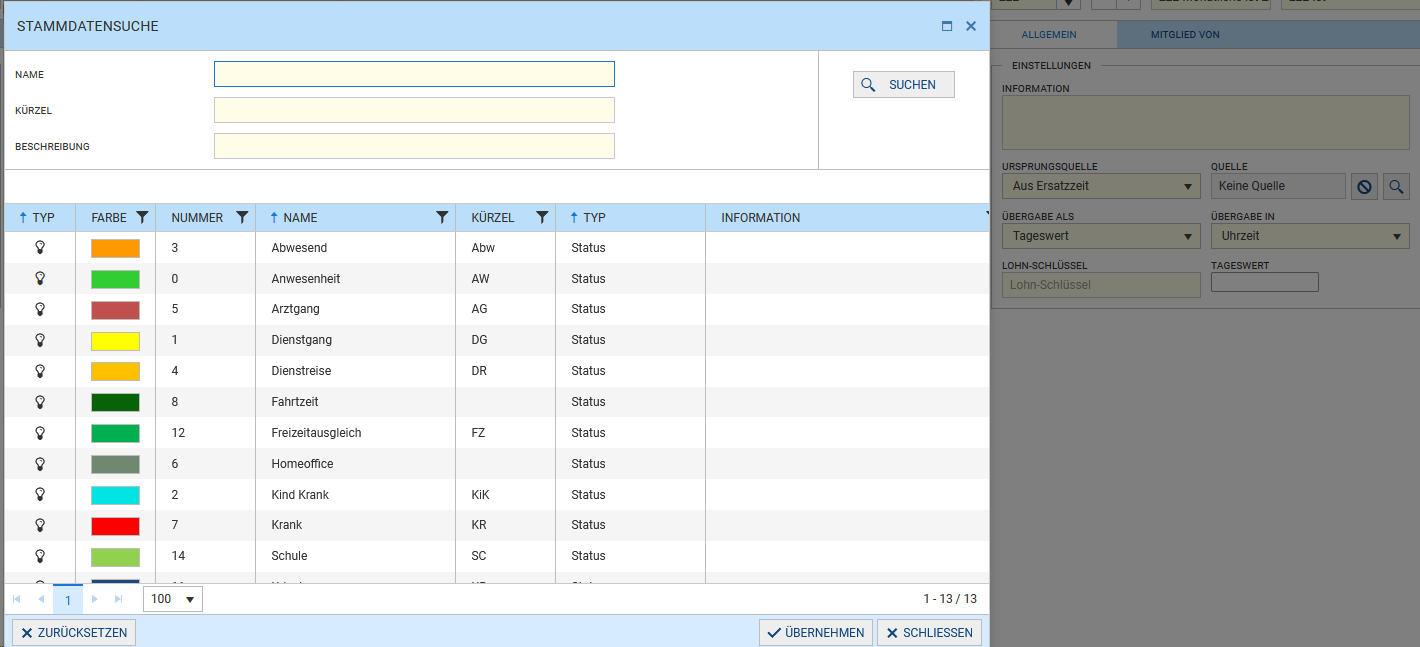Switch to the Mitglied von tab
Viewport: 1420px width, 647px height.
coord(1185,35)
